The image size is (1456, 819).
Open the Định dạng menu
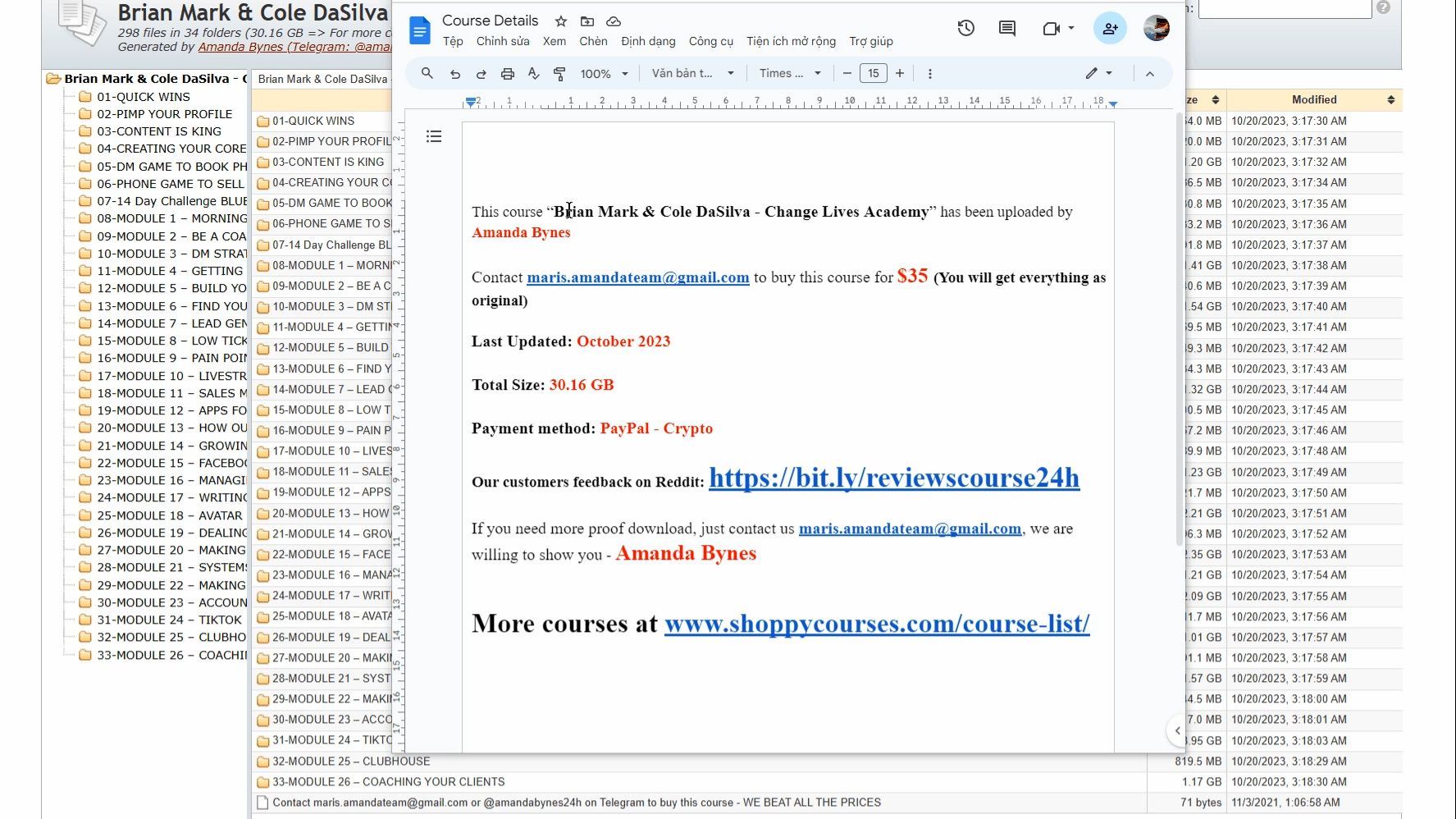point(648,41)
